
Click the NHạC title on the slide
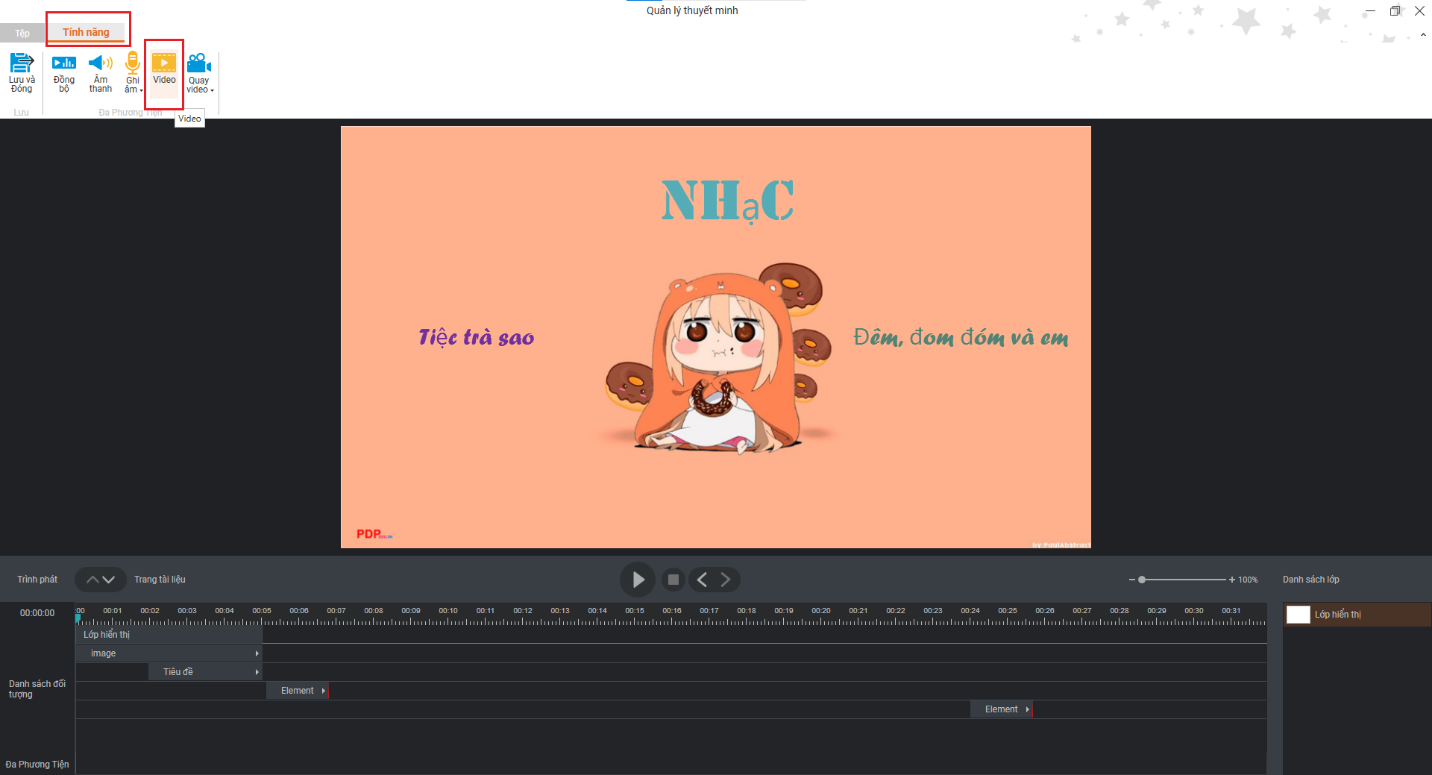pyautogui.click(x=728, y=201)
